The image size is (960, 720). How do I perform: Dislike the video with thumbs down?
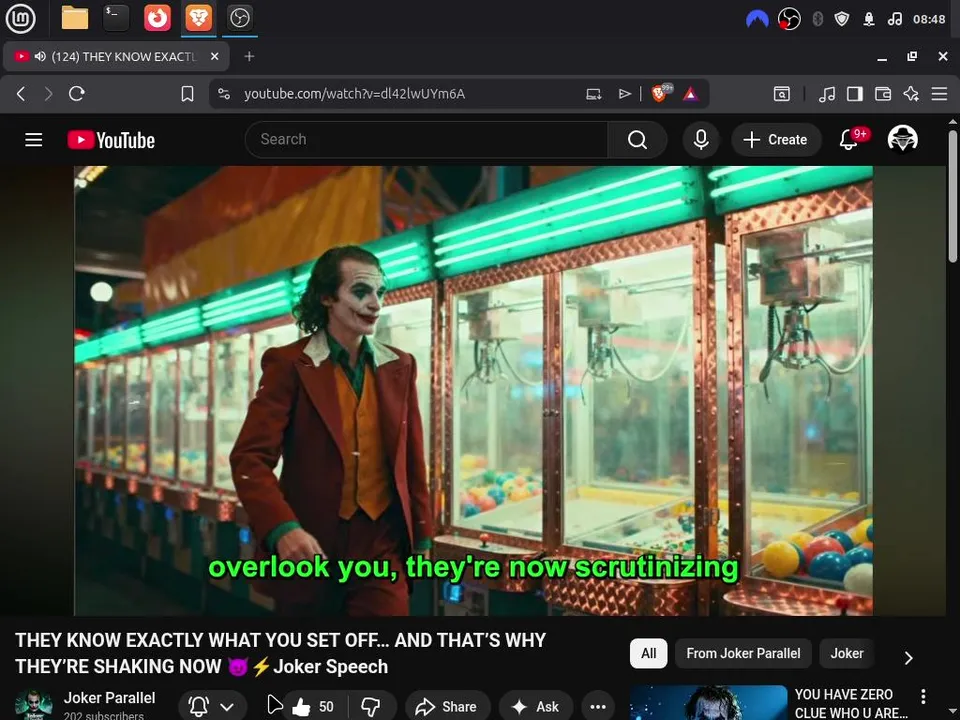[371, 707]
